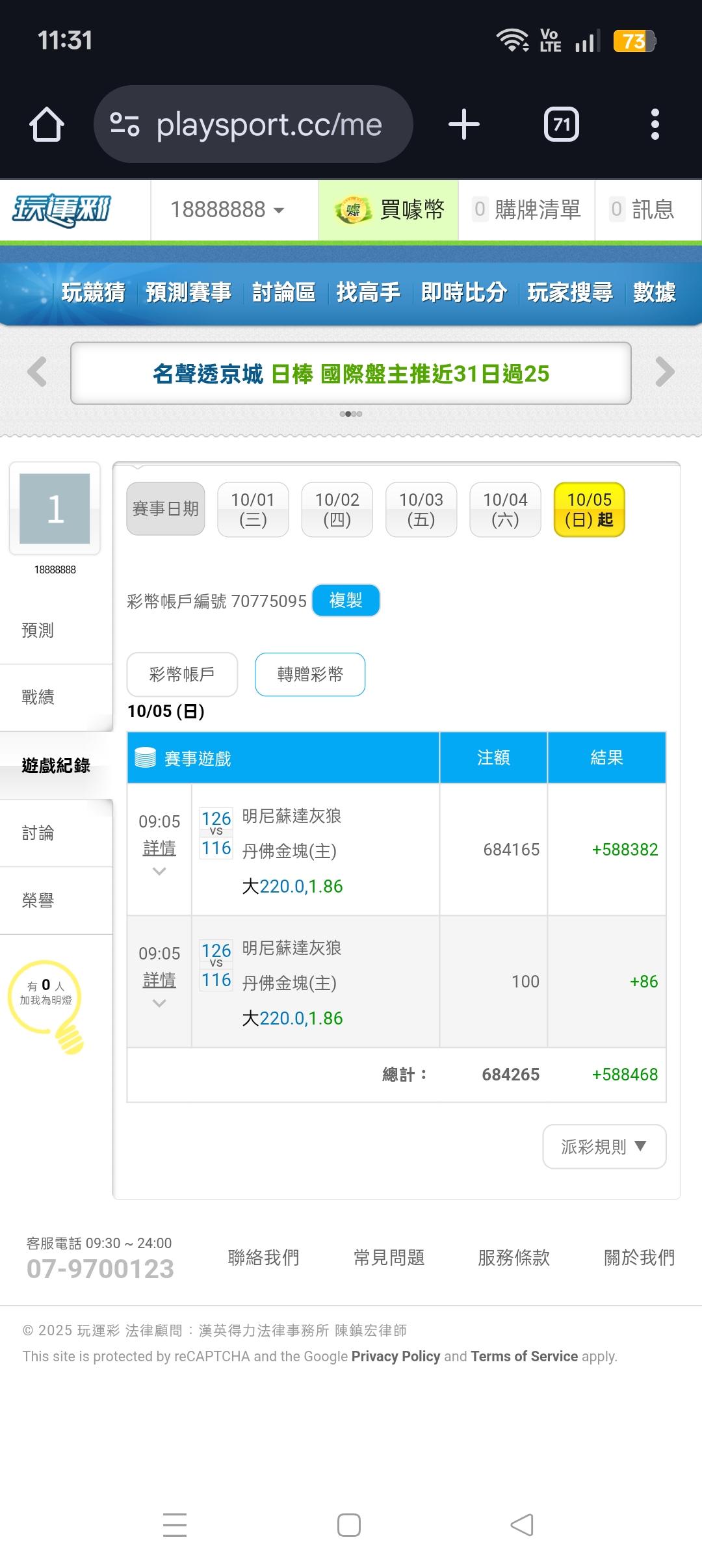
Task: Show next banner with right arrow
Action: (664, 372)
